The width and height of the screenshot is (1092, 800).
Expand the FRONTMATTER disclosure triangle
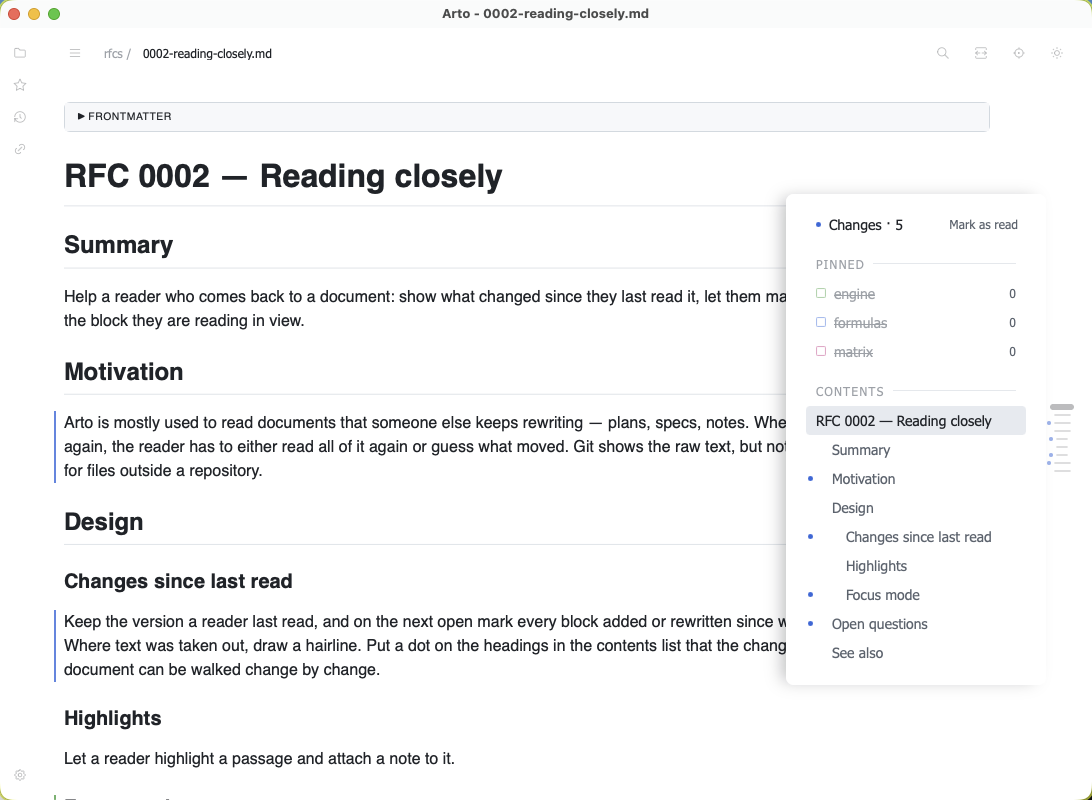(x=81, y=116)
